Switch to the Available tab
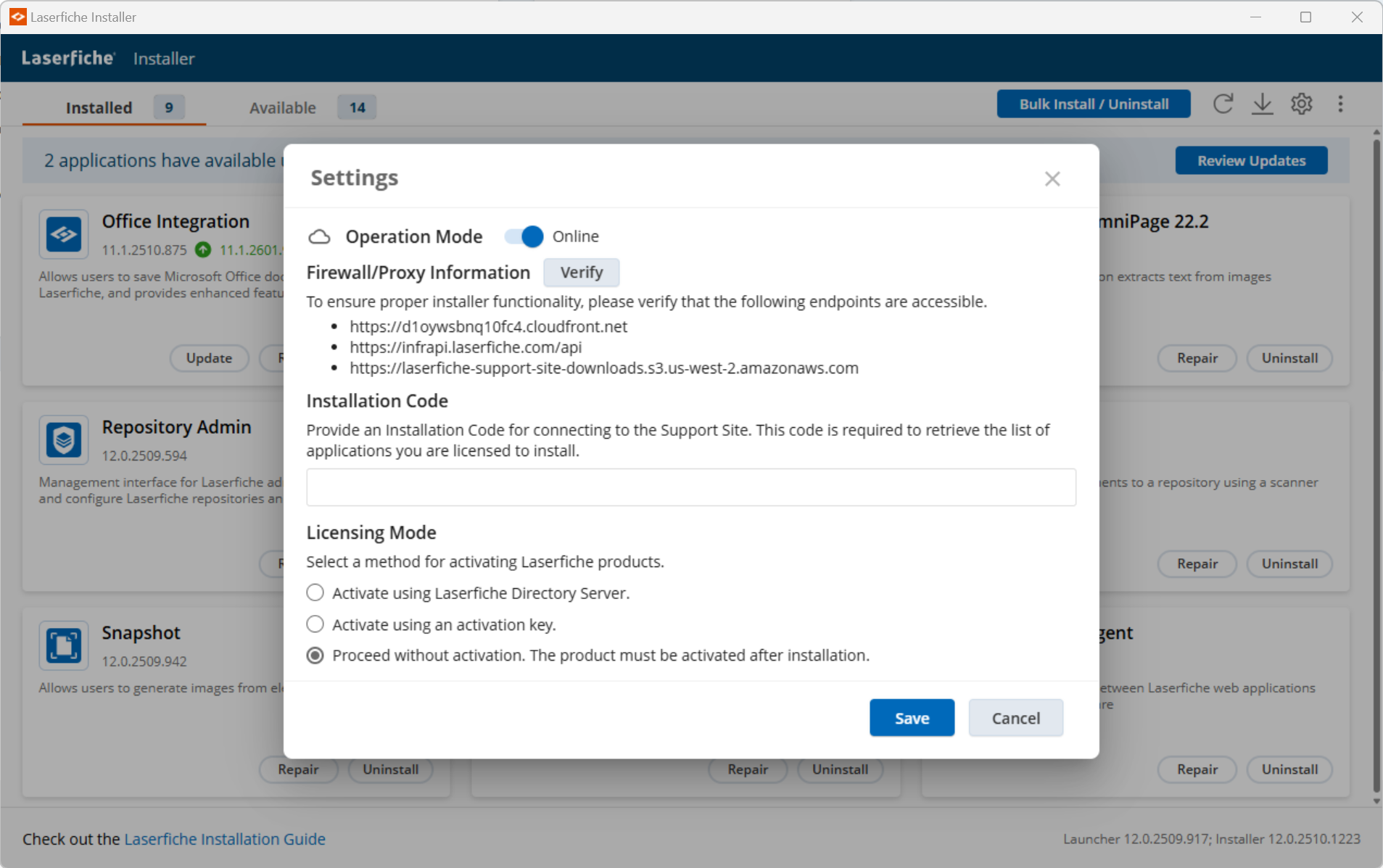This screenshot has width=1383, height=868. tap(283, 107)
